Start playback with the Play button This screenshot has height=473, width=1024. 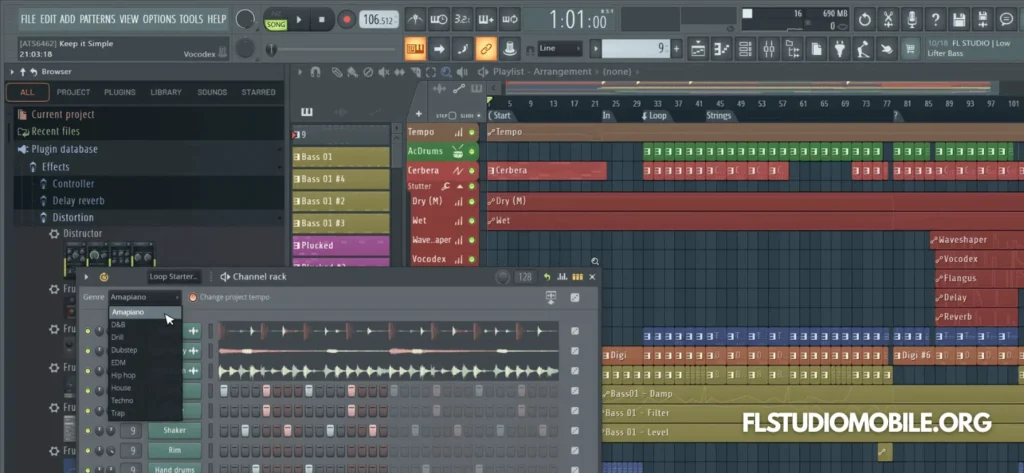point(298,20)
